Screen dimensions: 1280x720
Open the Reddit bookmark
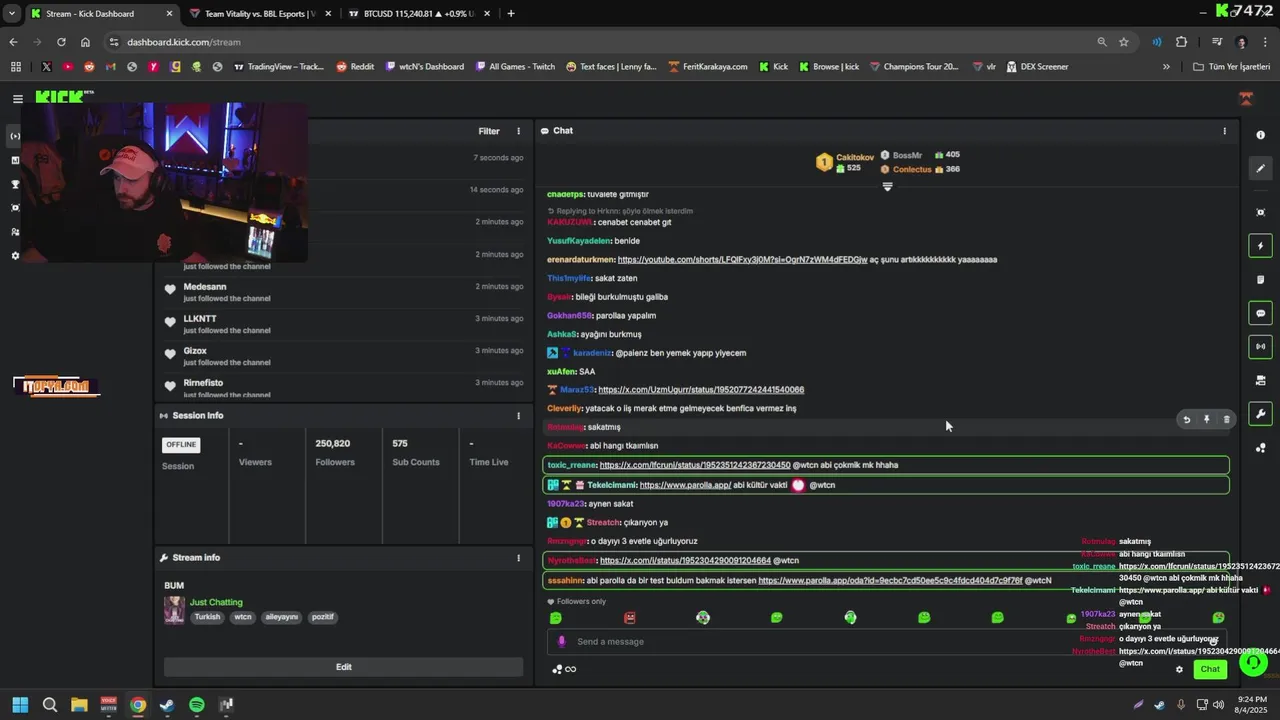(x=355, y=67)
